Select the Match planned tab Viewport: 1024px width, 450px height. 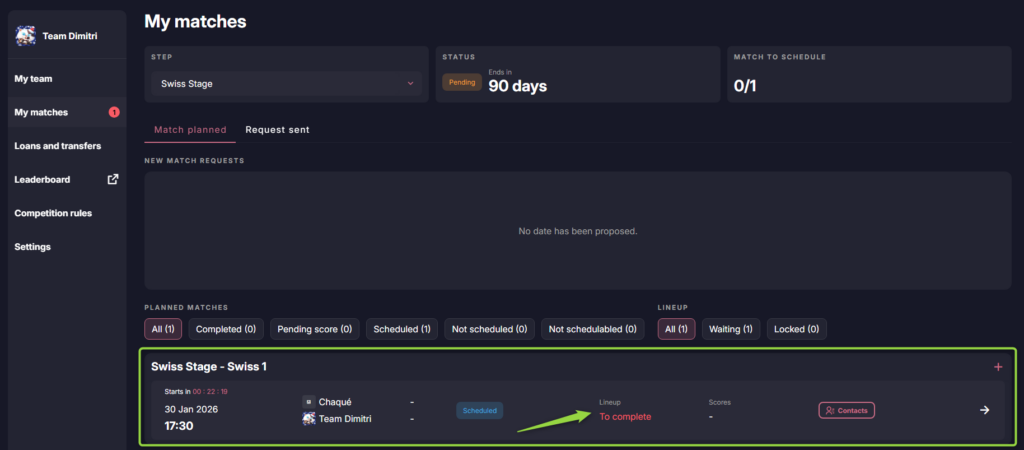click(x=190, y=130)
